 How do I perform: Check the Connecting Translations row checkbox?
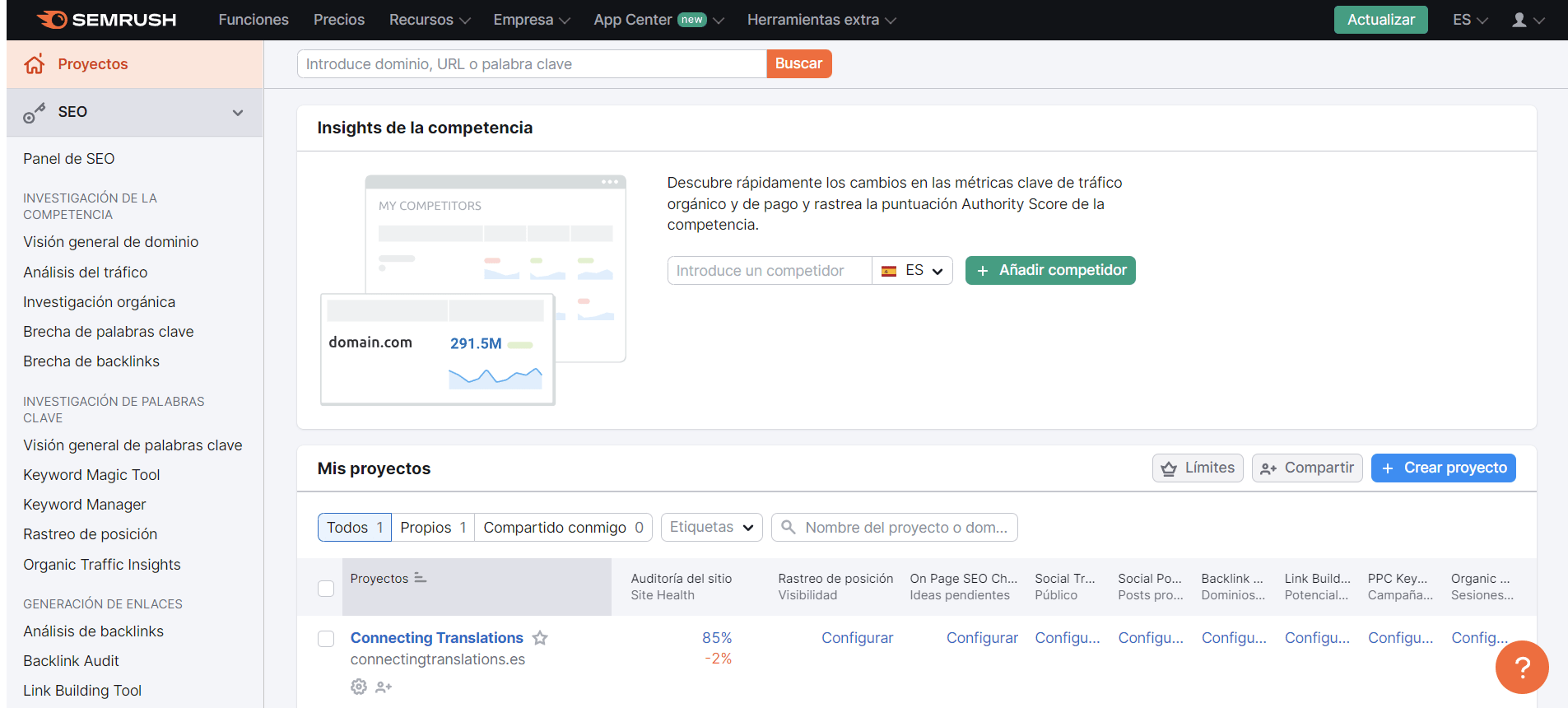point(326,639)
